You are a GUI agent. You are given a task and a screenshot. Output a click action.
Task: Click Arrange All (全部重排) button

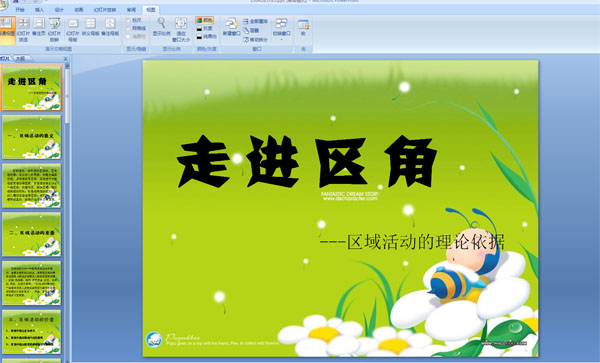click(255, 21)
